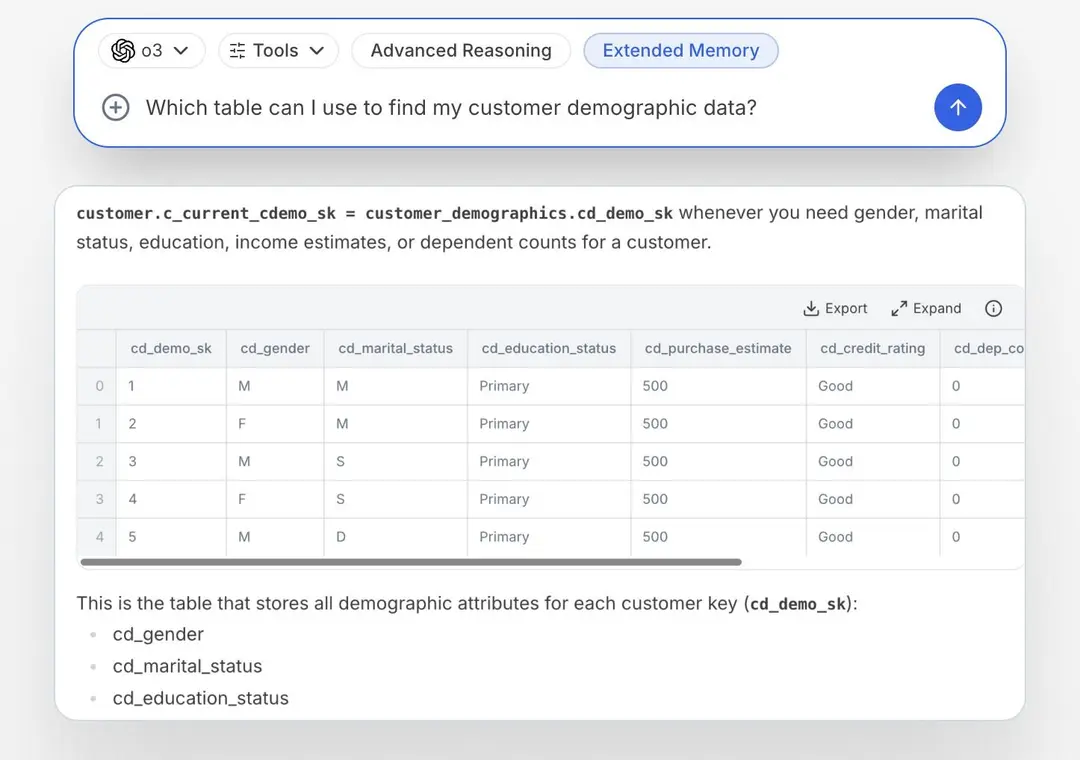Select the cd_education_status column header
Screen dimensions: 1080x760
[x=548, y=348]
